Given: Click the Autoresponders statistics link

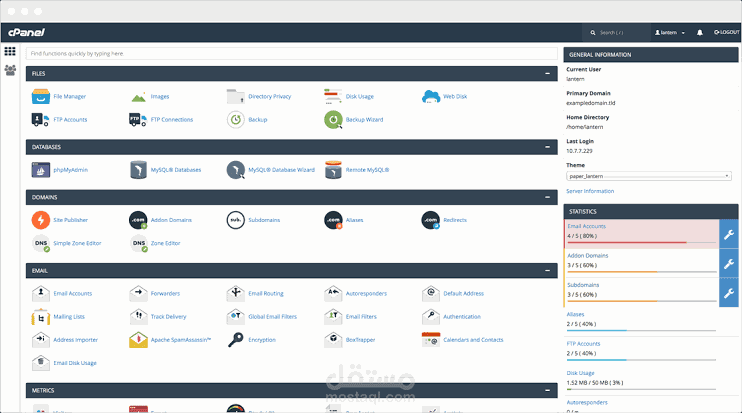Looking at the screenshot, I should (587, 402).
